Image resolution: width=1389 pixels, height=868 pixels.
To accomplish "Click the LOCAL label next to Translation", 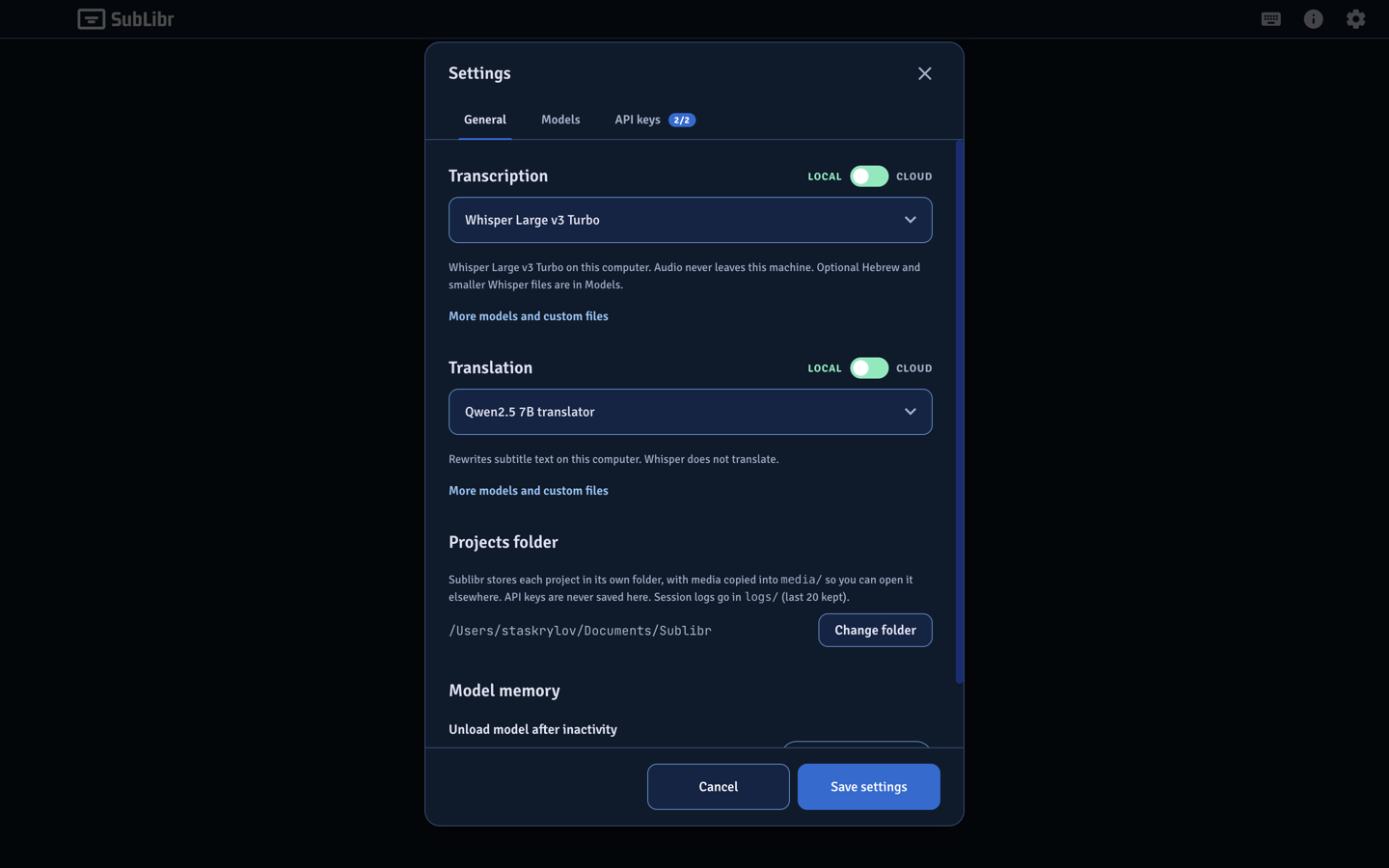I will click(824, 368).
